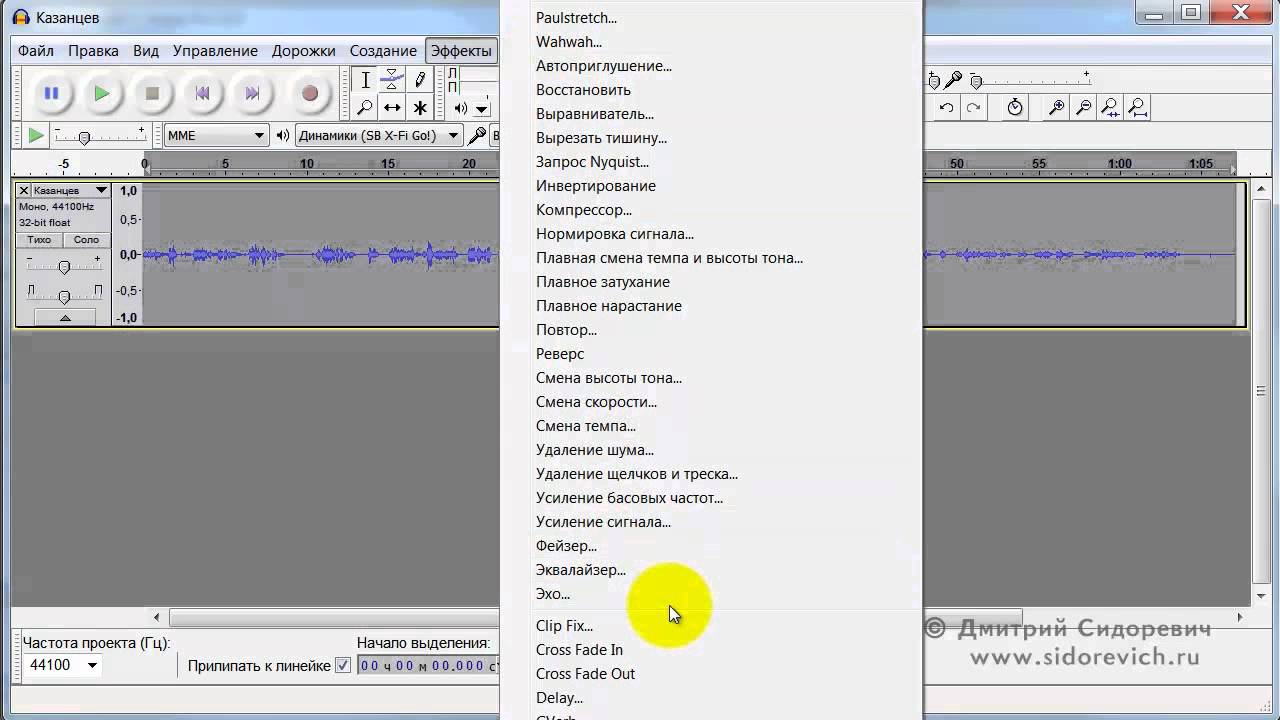Click the Undo arrow icon

click(946, 107)
